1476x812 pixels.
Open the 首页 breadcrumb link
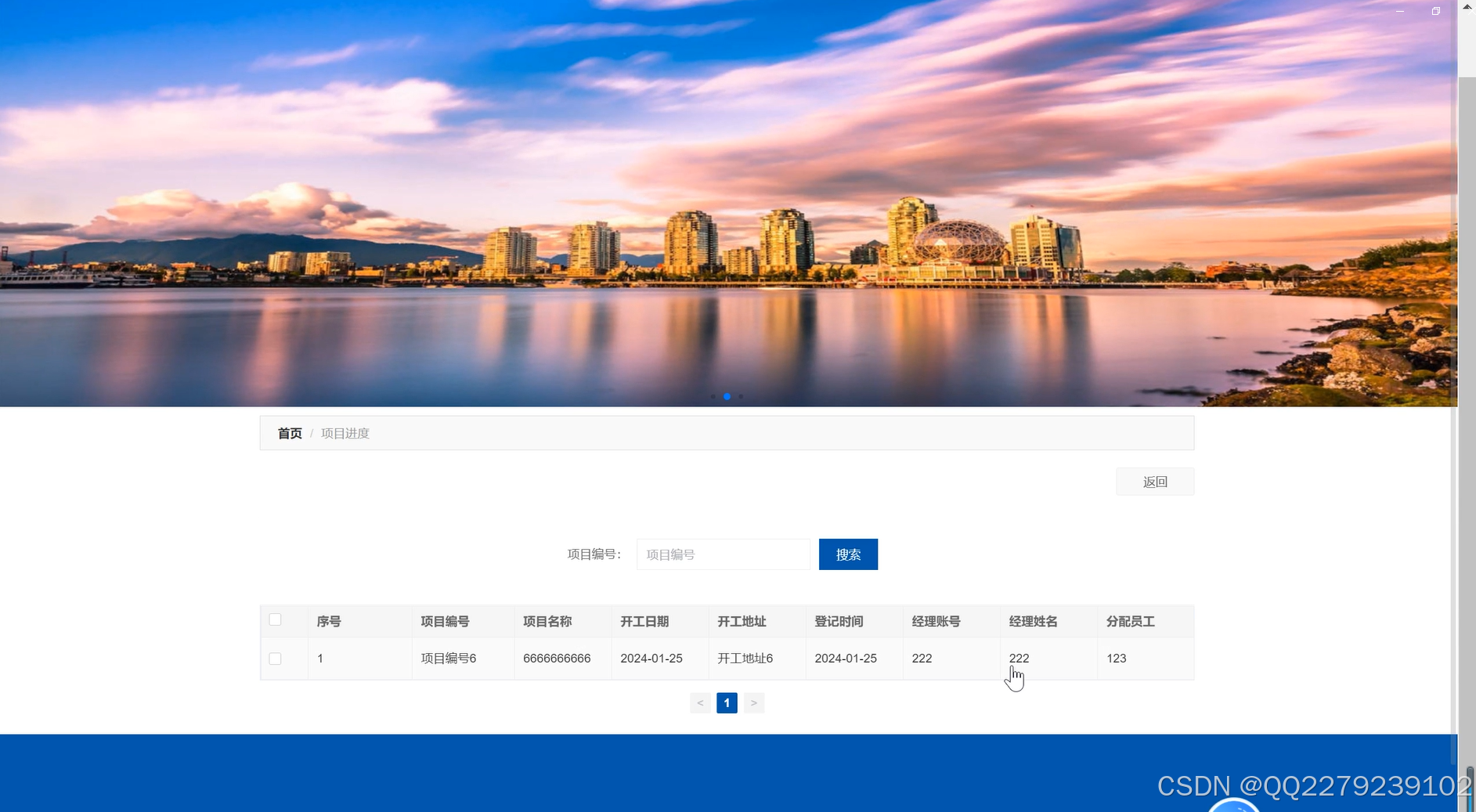click(289, 432)
